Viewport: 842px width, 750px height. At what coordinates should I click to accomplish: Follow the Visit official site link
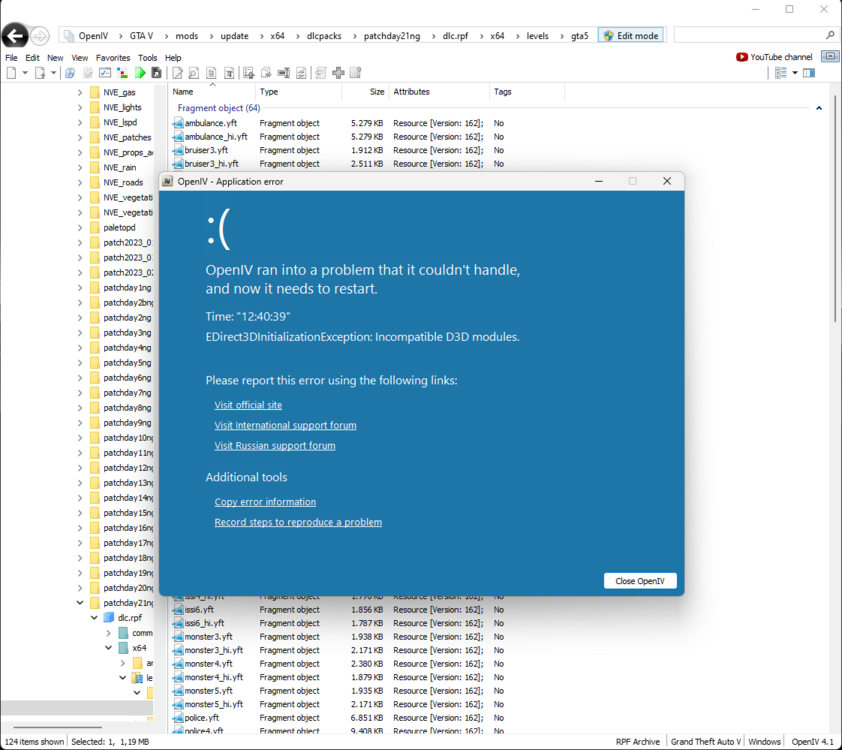248,405
